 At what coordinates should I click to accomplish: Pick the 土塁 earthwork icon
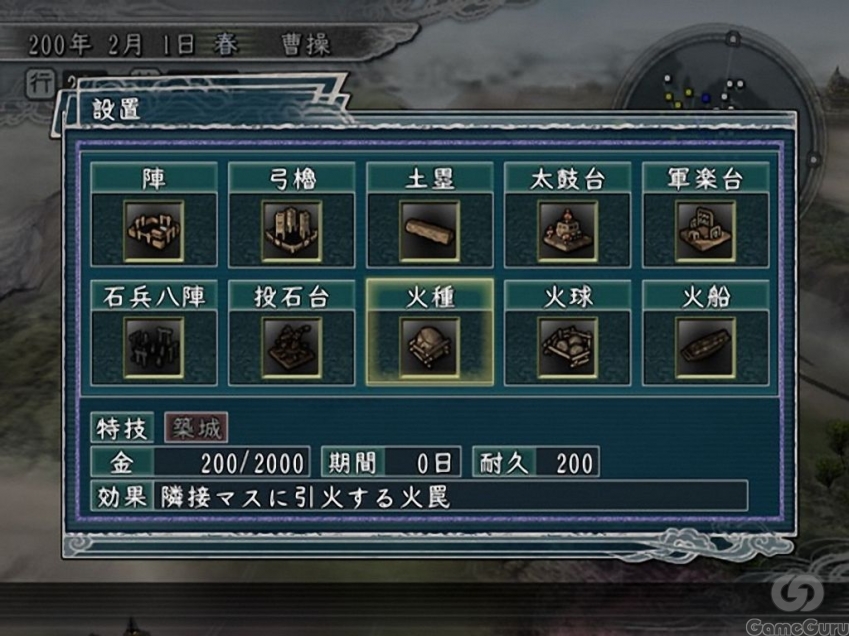429,232
